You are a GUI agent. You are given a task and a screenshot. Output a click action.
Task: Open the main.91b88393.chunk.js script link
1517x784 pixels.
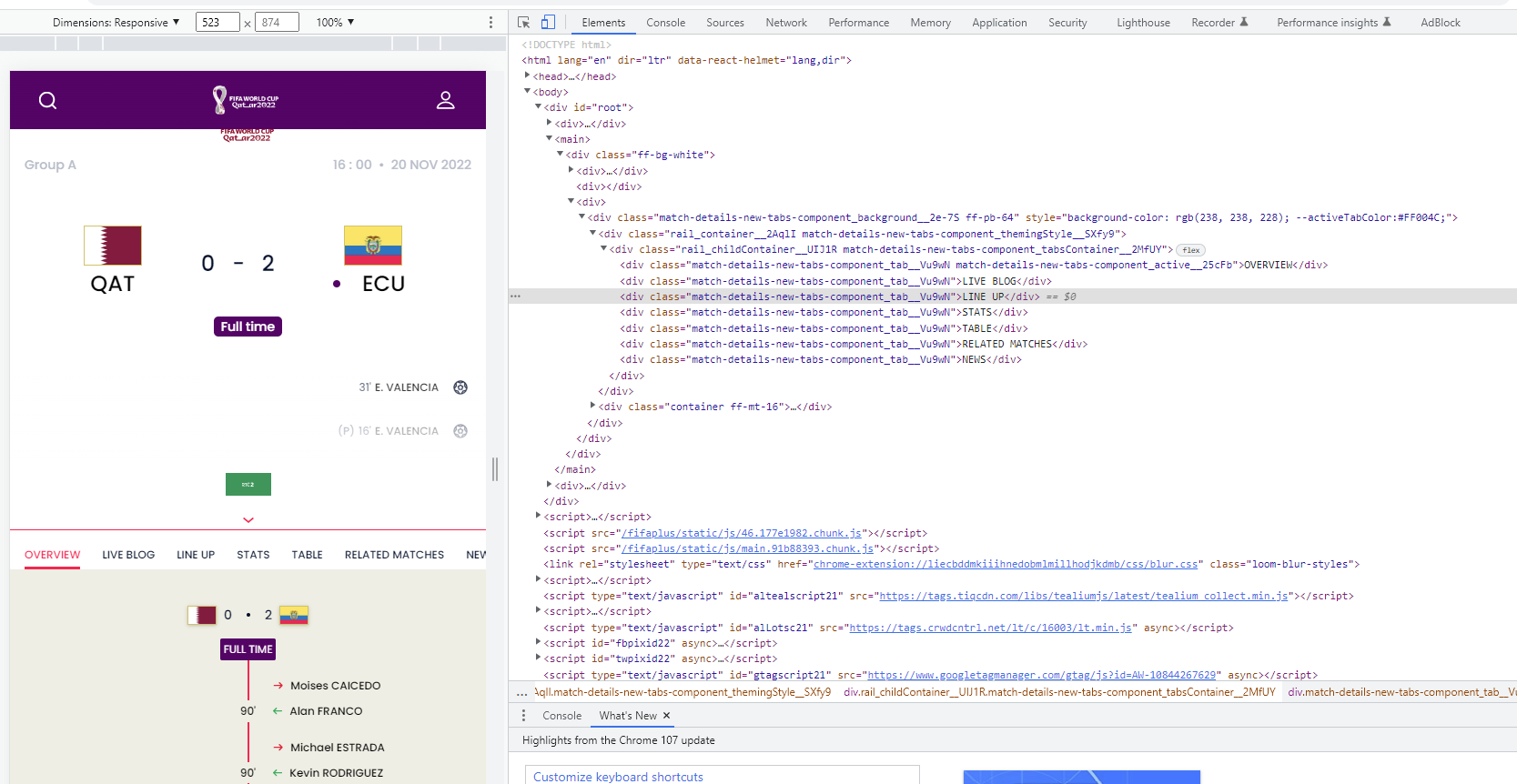(x=748, y=548)
